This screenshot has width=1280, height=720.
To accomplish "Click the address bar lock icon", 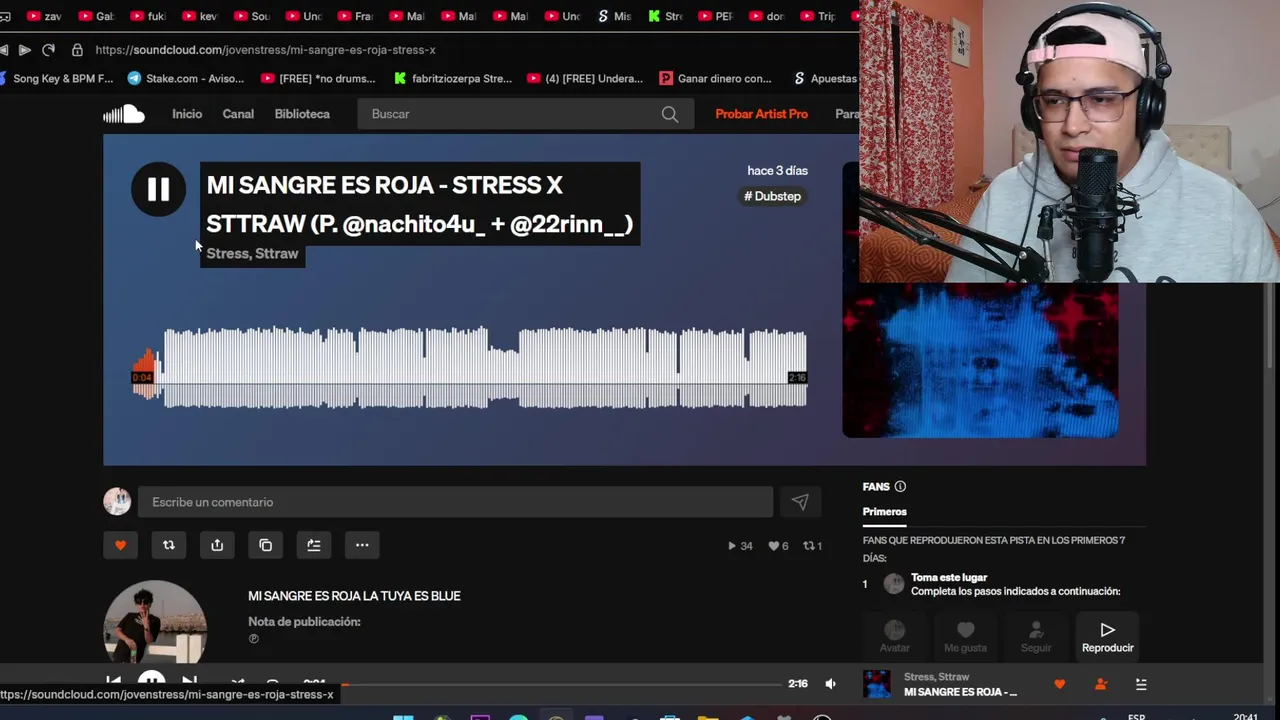I will point(77,50).
